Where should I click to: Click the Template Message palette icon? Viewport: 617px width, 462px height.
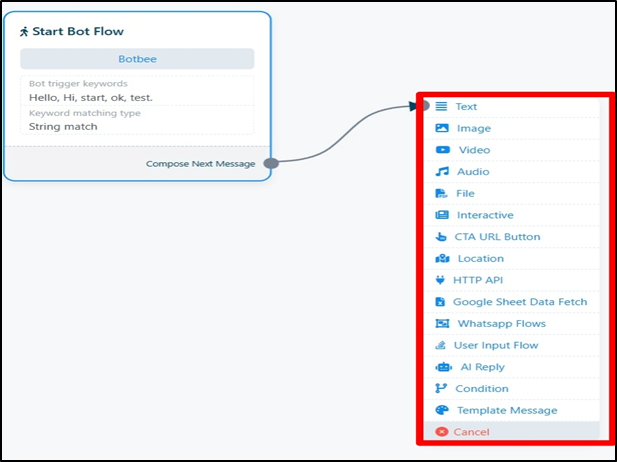point(442,411)
